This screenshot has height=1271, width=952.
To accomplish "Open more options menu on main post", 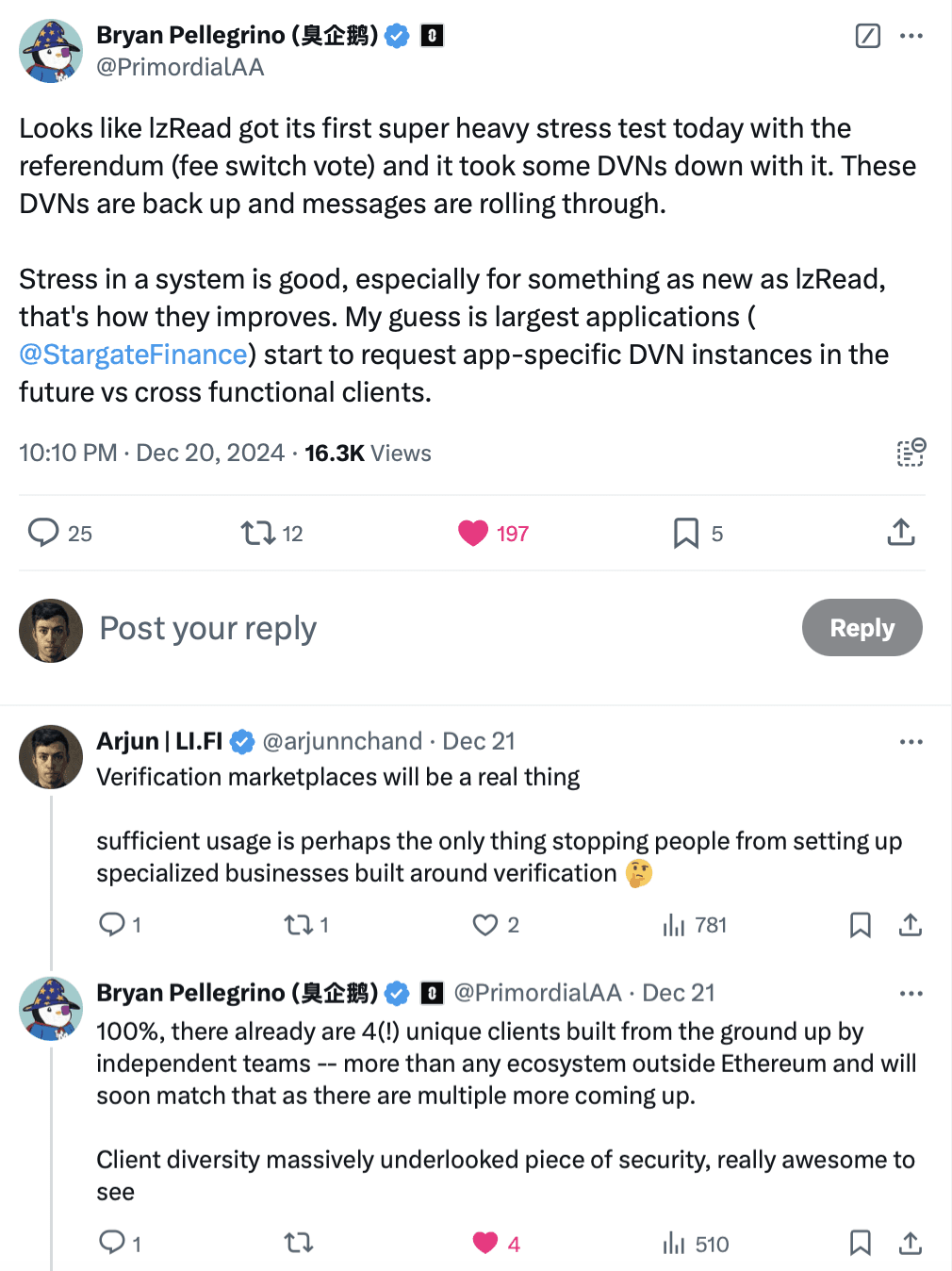I will point(911,37).
